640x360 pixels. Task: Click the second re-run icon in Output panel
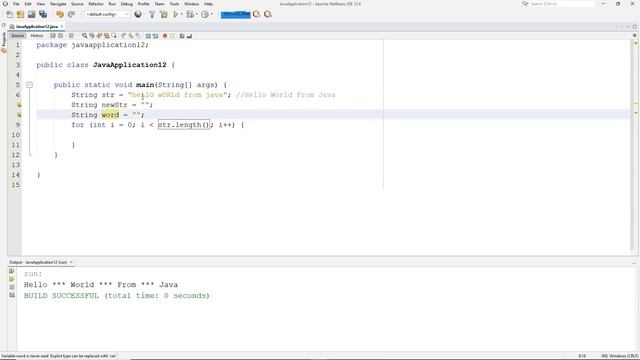[x=12, y=279]
